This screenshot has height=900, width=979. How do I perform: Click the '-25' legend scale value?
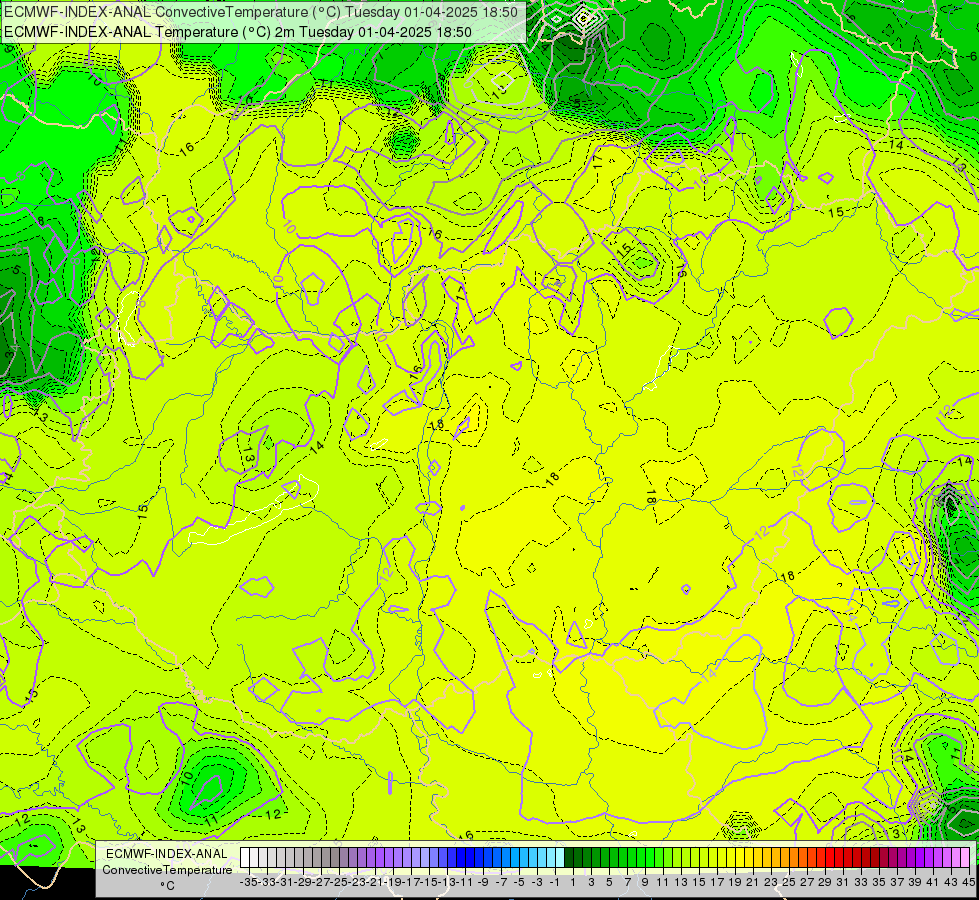tap(339, 882)
